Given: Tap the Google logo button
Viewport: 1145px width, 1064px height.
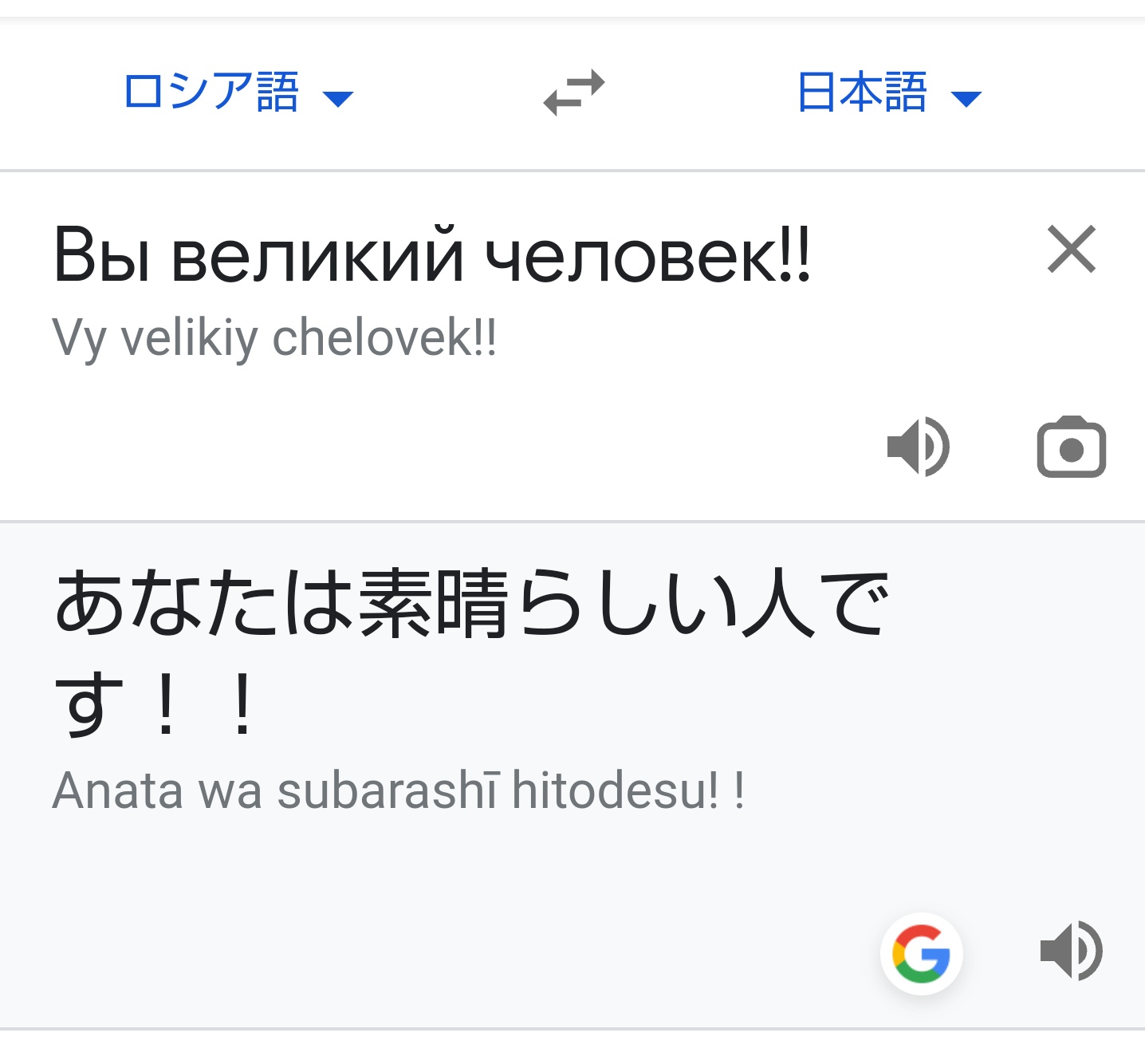Looking at the screenshot, I should point(921,953).
